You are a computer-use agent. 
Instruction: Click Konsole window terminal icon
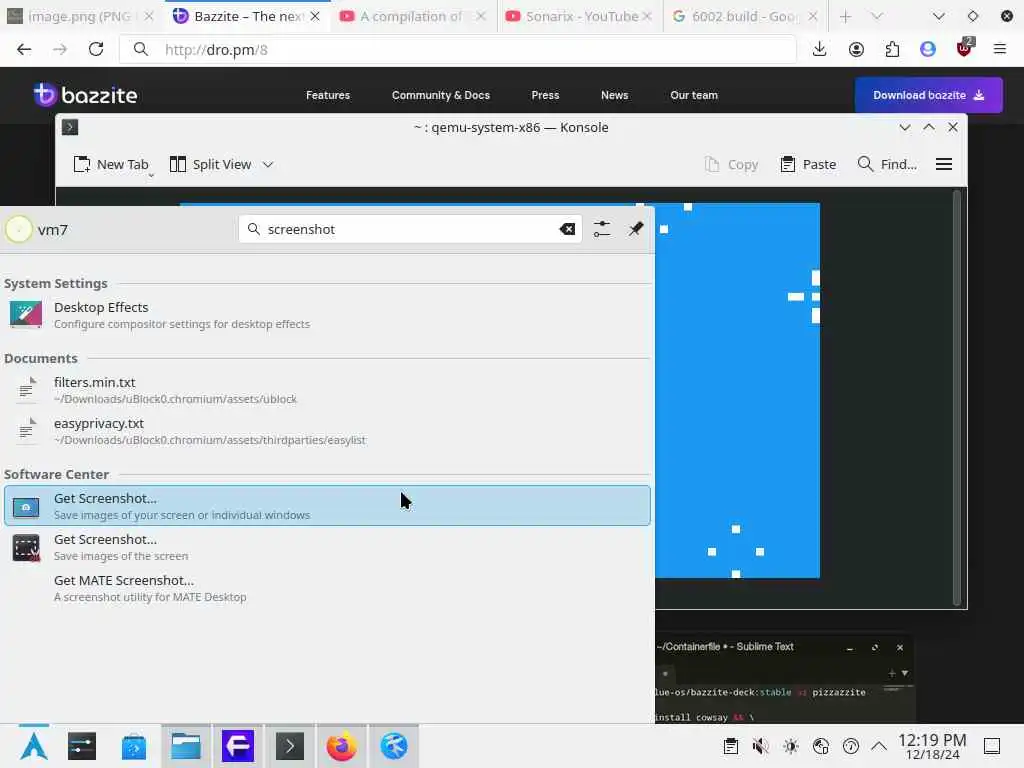[x=70, y=127]
